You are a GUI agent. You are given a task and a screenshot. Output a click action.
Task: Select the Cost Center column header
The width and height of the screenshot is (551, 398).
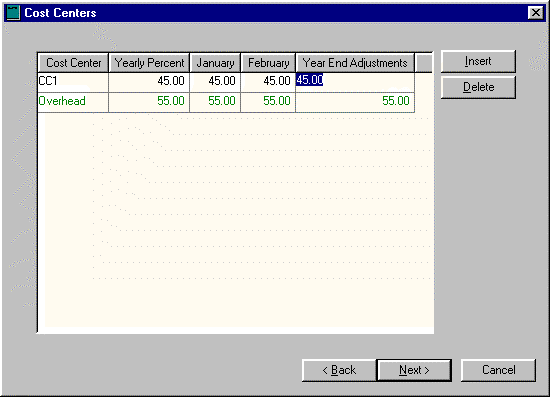[x=73, y=63]
